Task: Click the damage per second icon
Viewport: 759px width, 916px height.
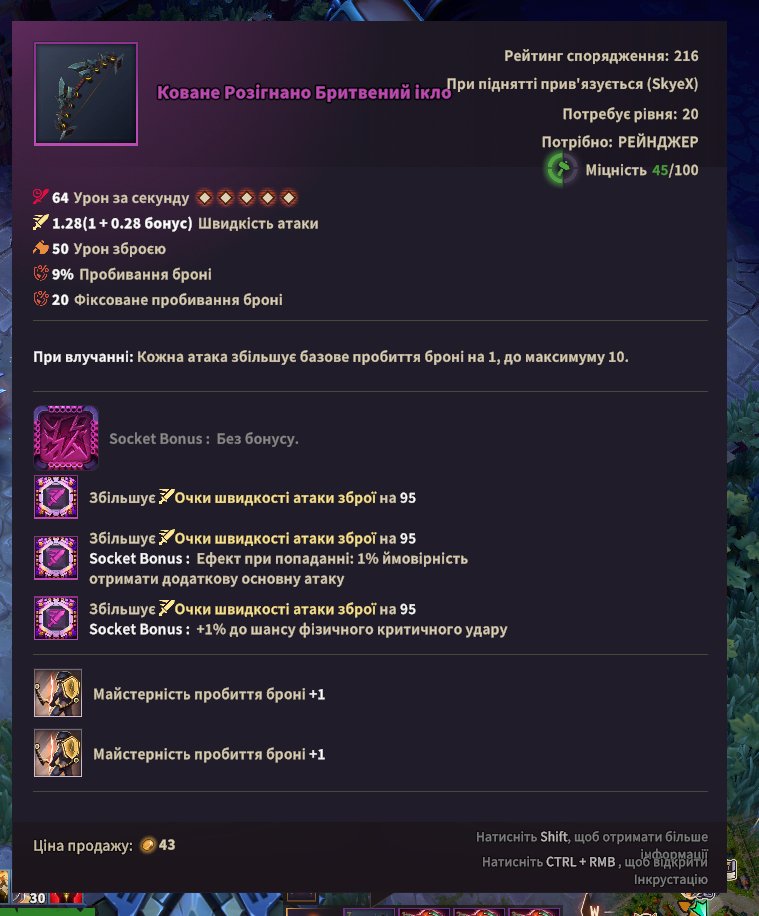Action: tap(40, 197)
